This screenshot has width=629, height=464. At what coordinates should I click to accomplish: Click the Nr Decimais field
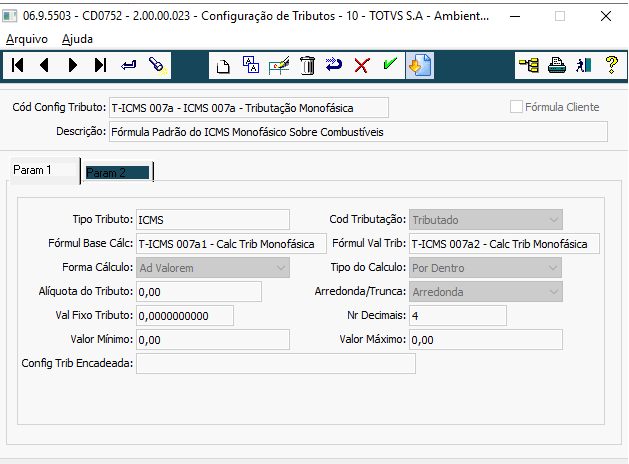(x=458, y=316)
